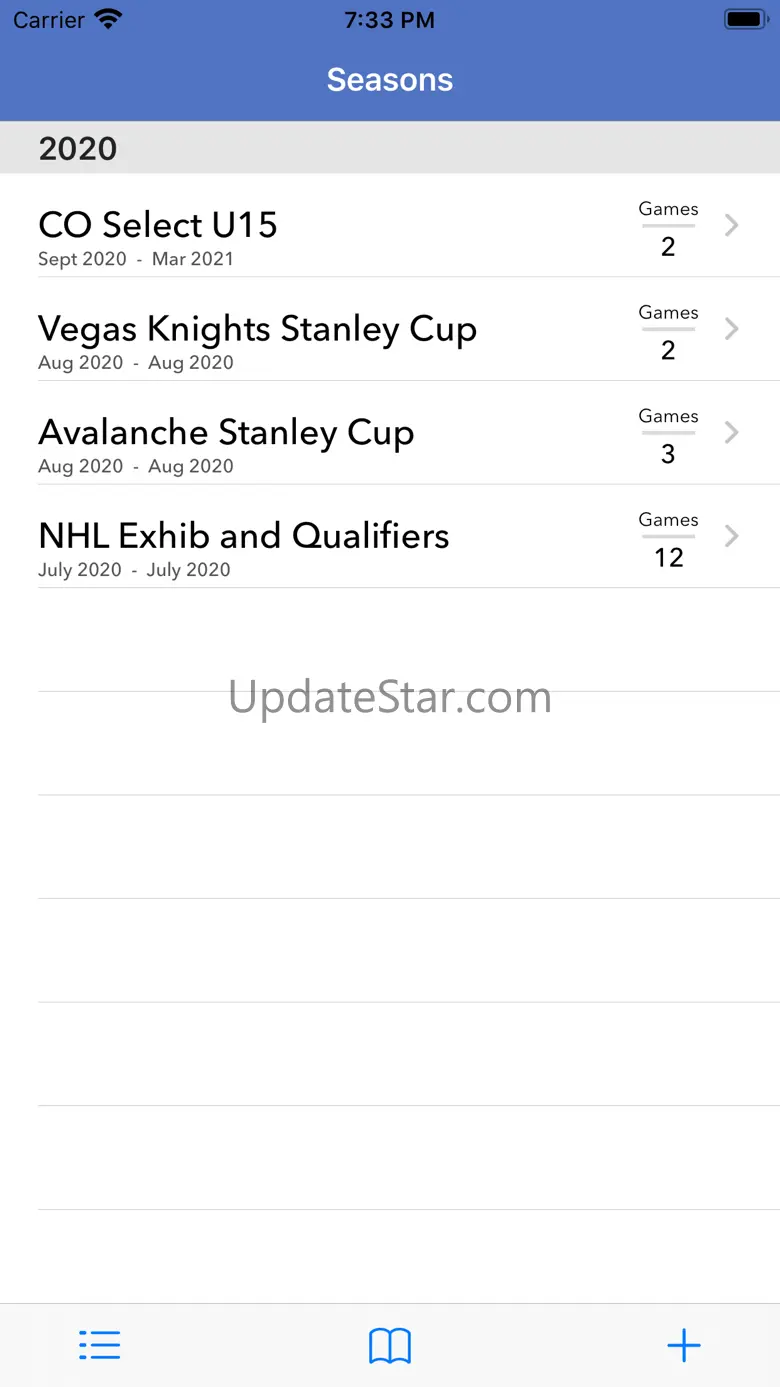Tap the Games count 12 label

tap(668, 557)
